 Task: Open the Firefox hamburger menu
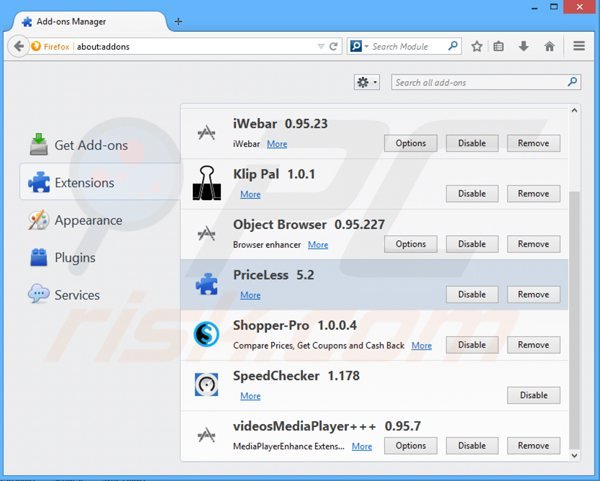579,46
